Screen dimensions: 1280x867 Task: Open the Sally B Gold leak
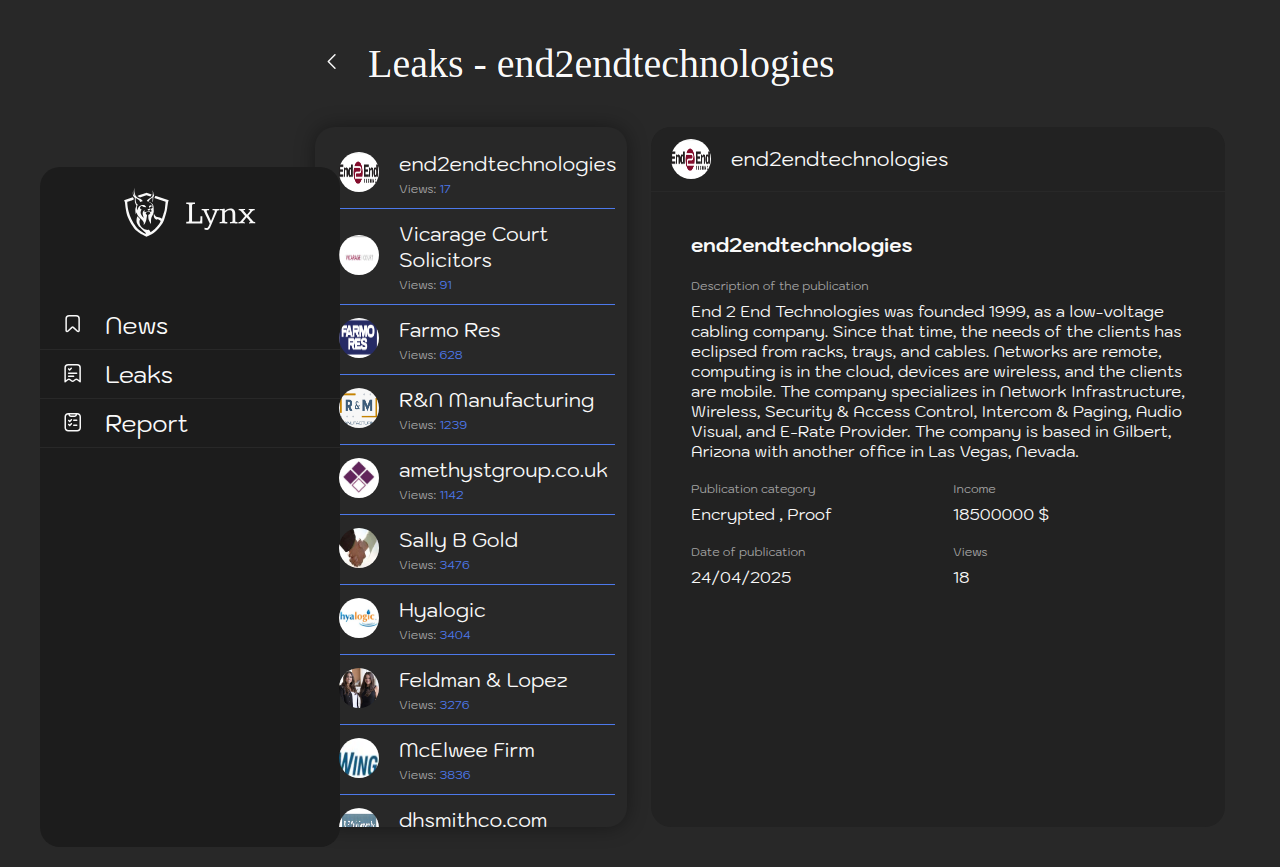458,540
